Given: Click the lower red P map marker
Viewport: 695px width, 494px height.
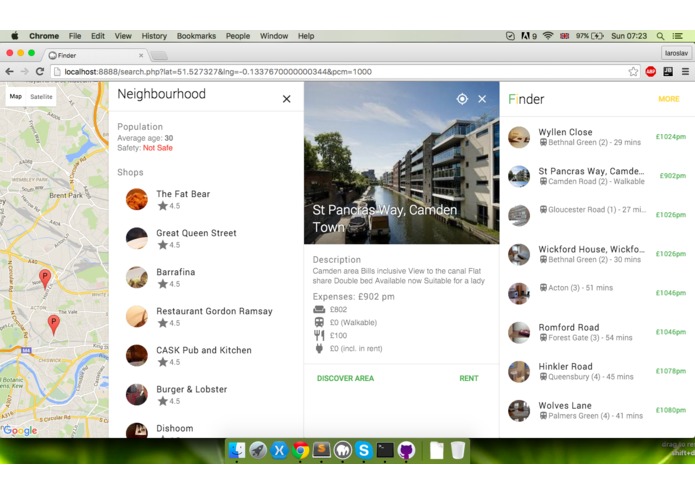Looking at the screenshot, I should [54, 325].
